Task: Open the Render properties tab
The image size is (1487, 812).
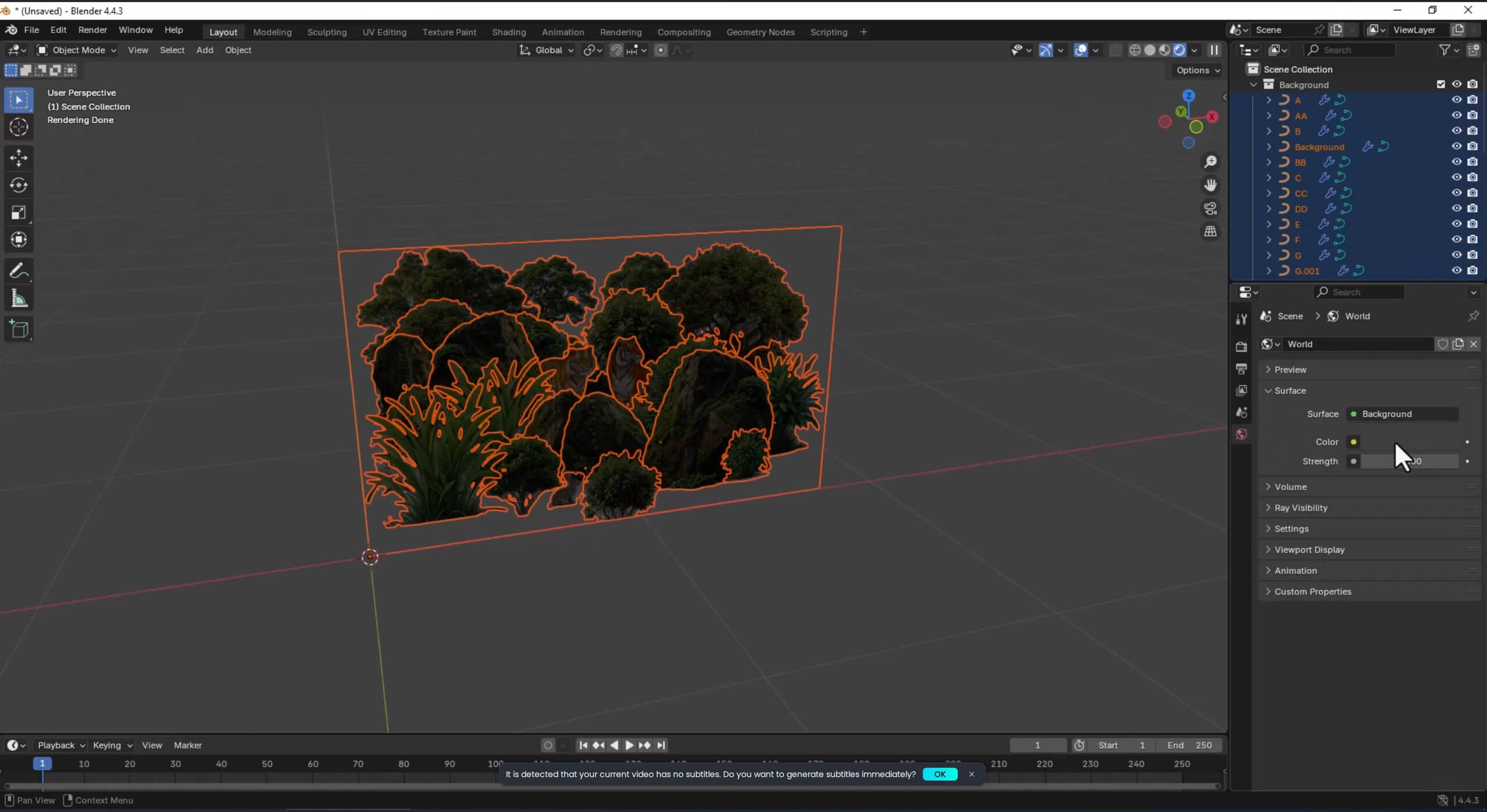Action: click(x=1241, y=346)
